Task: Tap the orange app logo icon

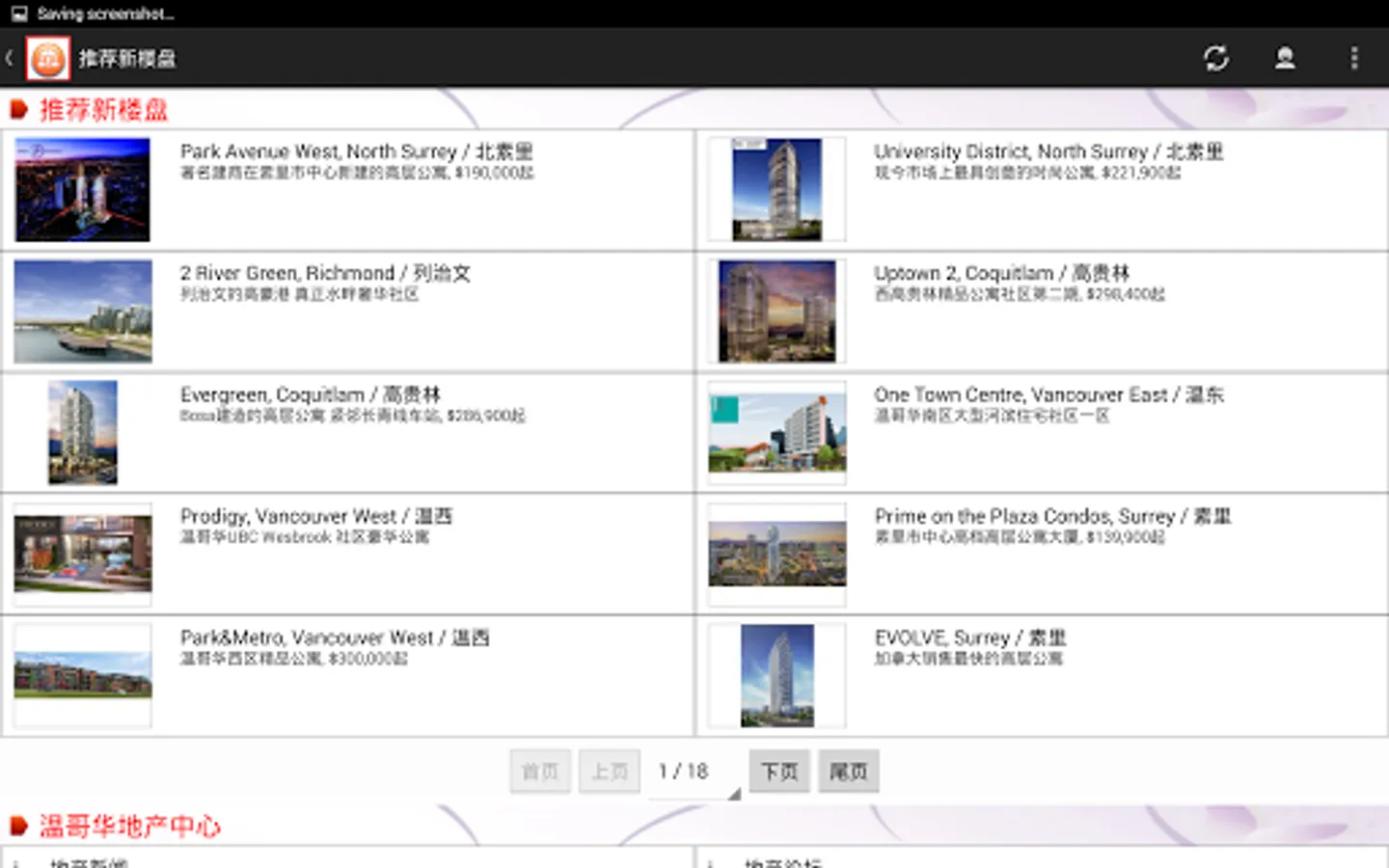Action: point(48,58)
